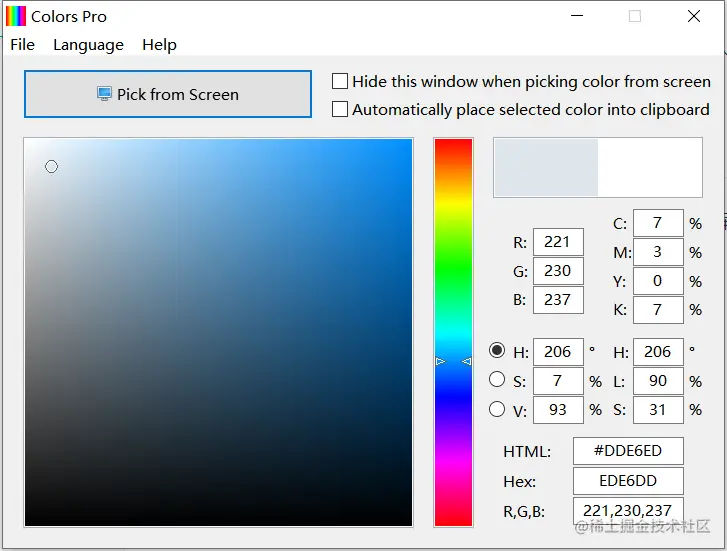
Task: Open the Help menu
Action: pyautogui.click(x=159, y=45)
